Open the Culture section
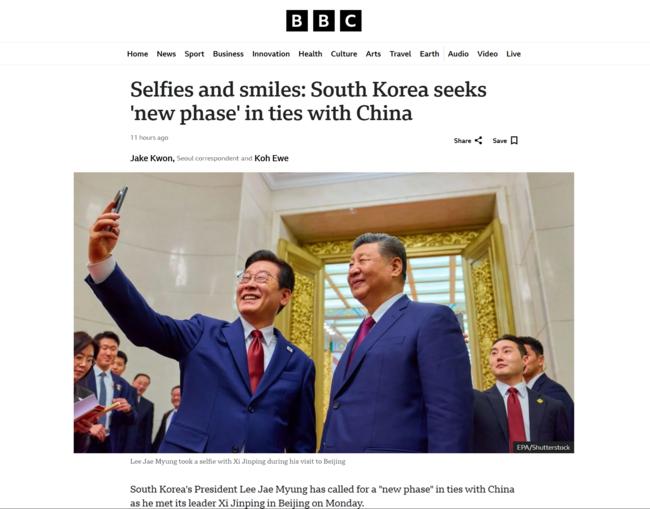 [344, 54]
